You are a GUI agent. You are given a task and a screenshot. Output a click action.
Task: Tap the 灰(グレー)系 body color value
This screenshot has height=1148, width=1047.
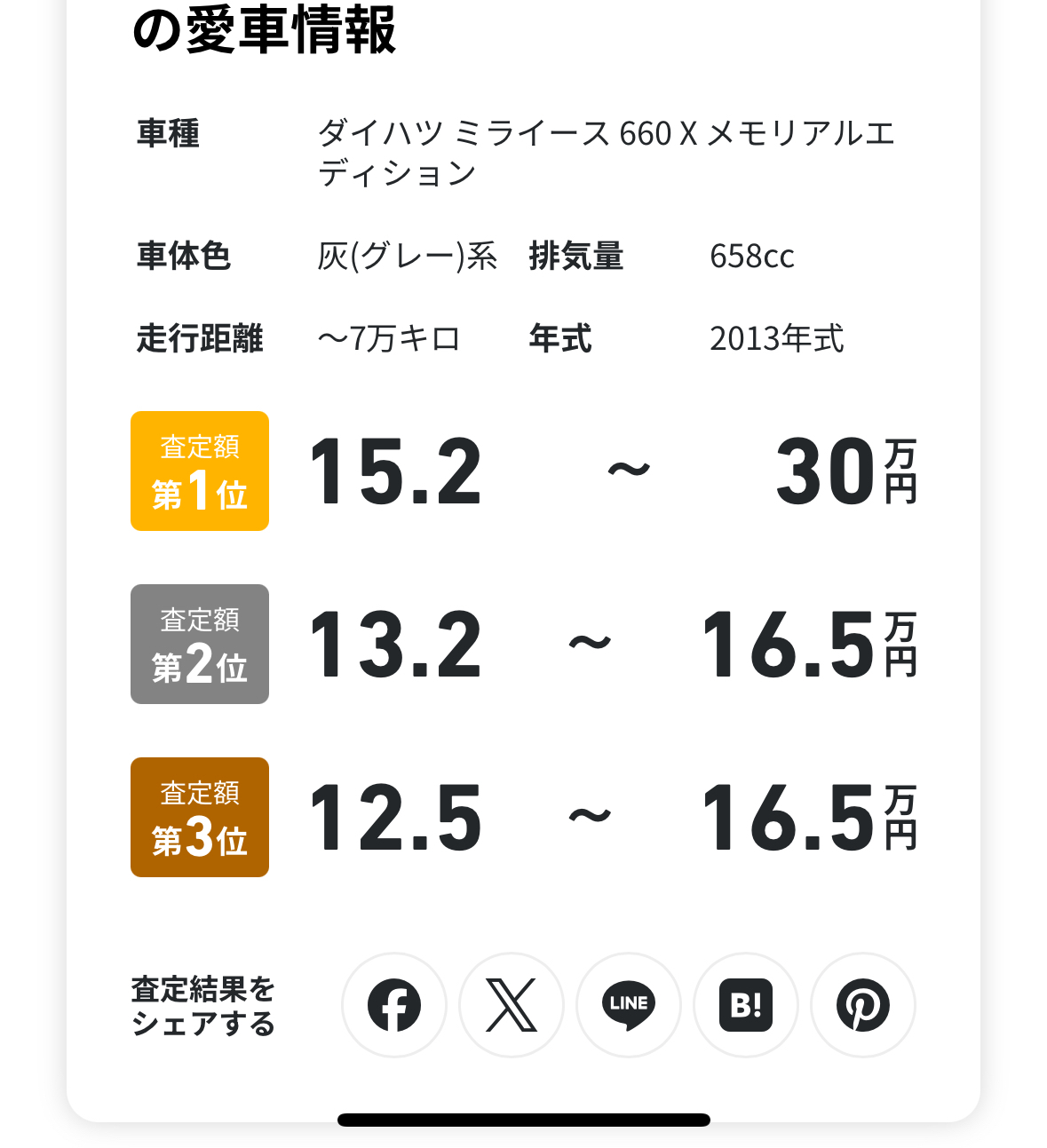408,256
